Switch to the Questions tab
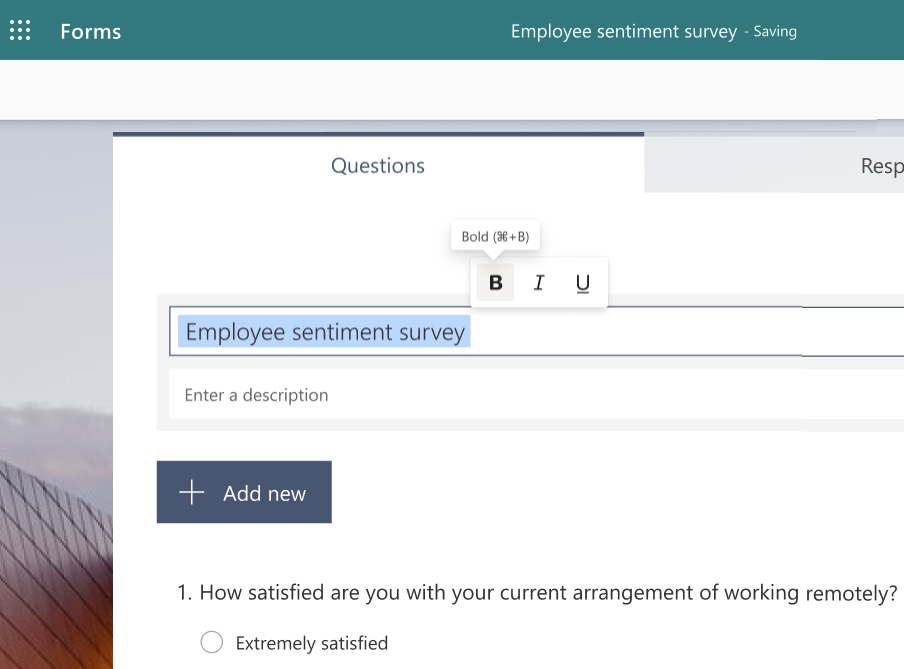 tap(378, 166)
